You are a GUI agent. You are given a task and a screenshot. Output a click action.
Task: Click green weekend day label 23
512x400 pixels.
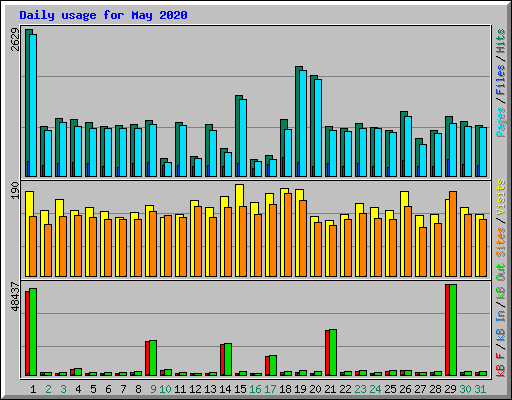coord(360,389)
